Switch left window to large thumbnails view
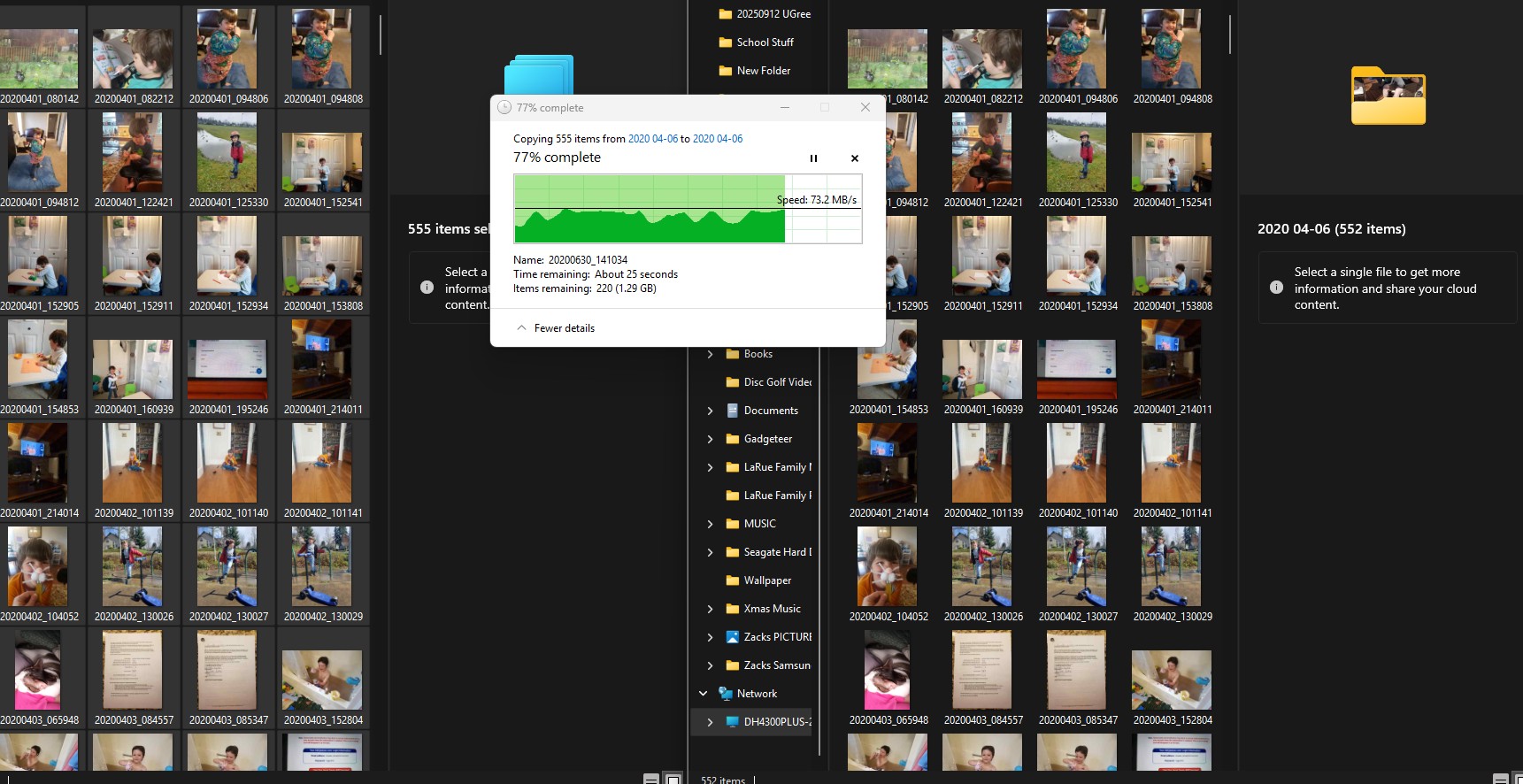The width and height of the screenshot is (1523, 784). tap(673, 779)
